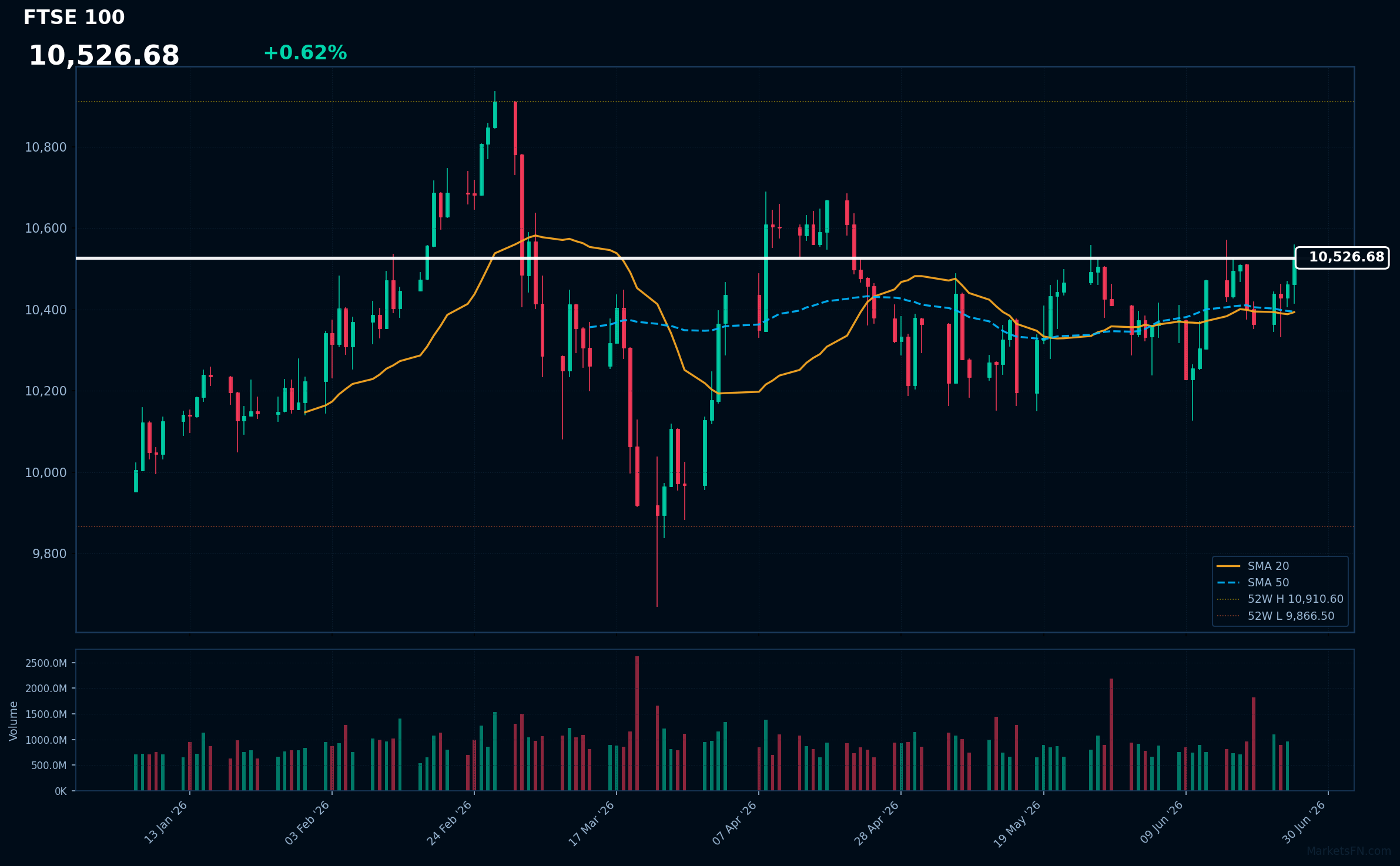1400x866 pixels.
Task: Click the +0.62% change indicator
Action: click(x=305, y=53)
